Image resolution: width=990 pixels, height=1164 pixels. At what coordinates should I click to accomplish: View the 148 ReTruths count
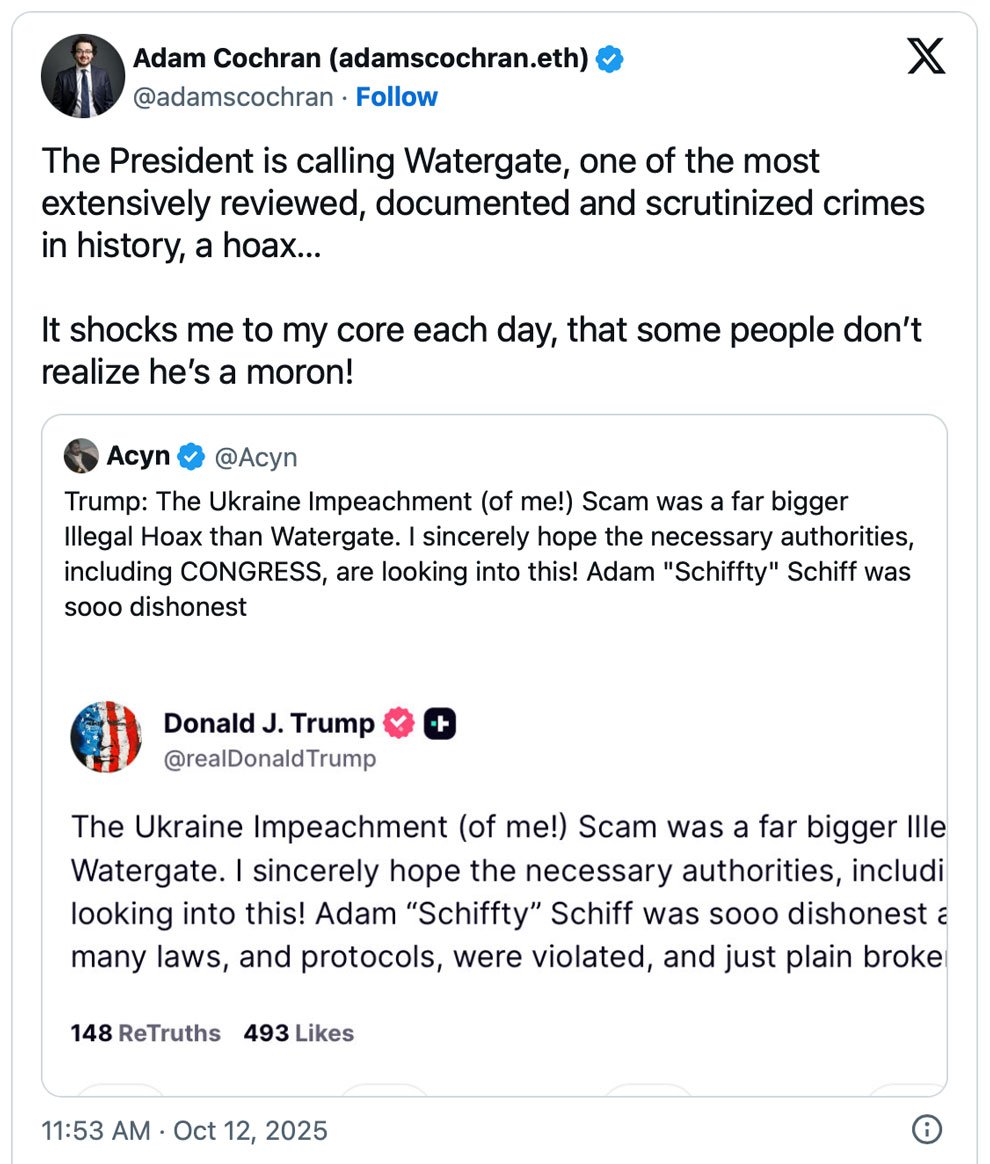pyautogui.click(x=145, y=1033)
